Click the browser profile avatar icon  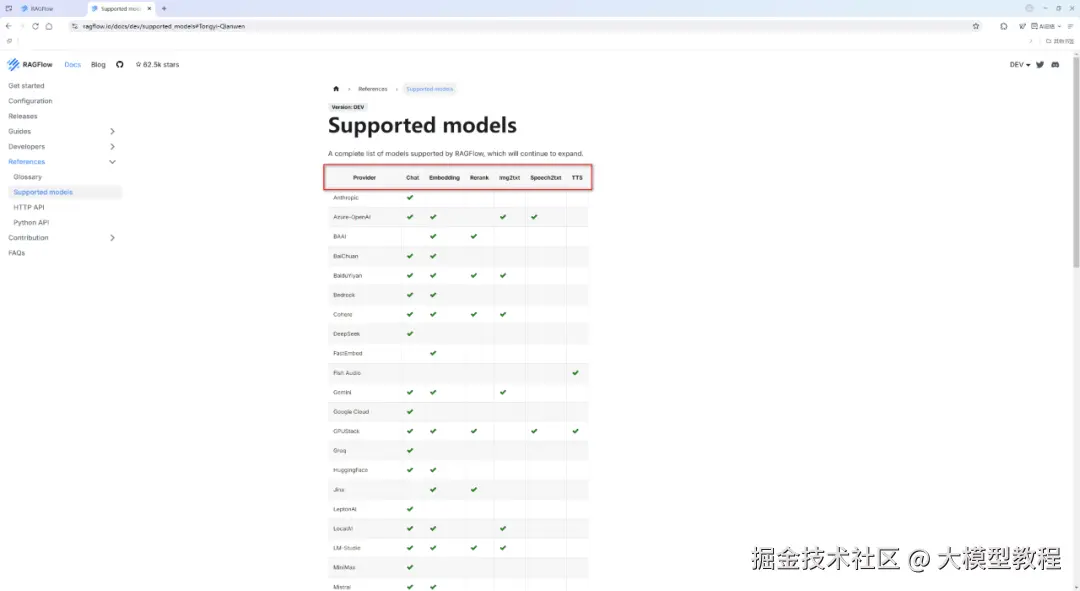coord(1029,8)
